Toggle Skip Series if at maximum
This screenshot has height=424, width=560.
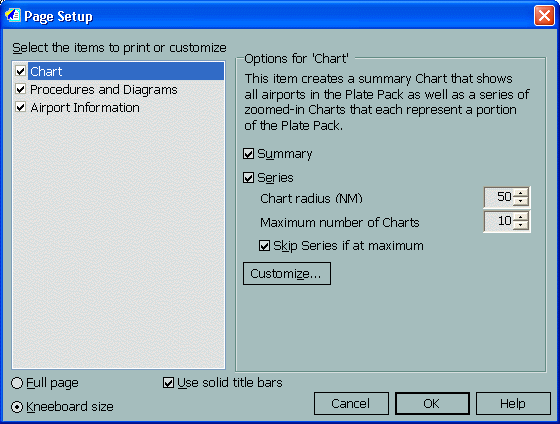[x=264, y=246]
